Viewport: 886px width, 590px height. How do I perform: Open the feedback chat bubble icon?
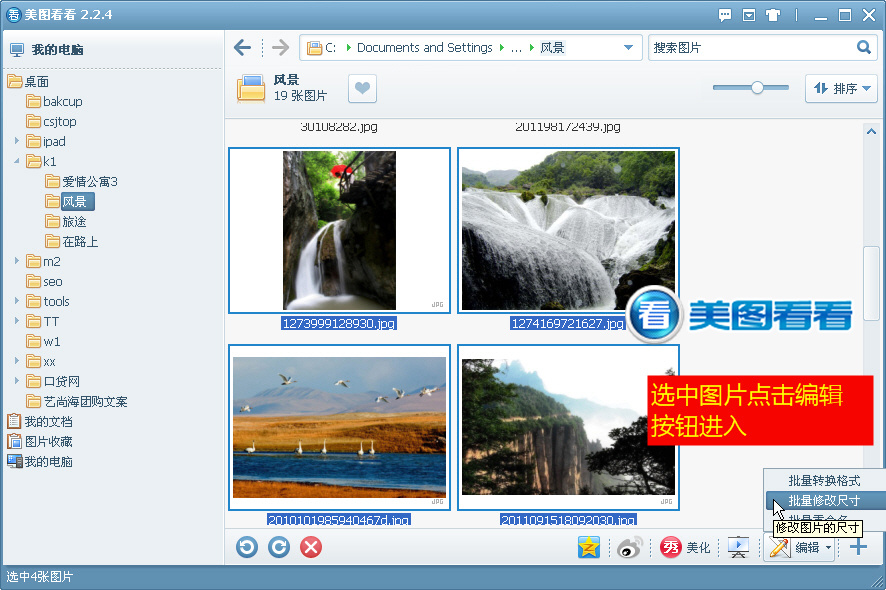(724, 15)
